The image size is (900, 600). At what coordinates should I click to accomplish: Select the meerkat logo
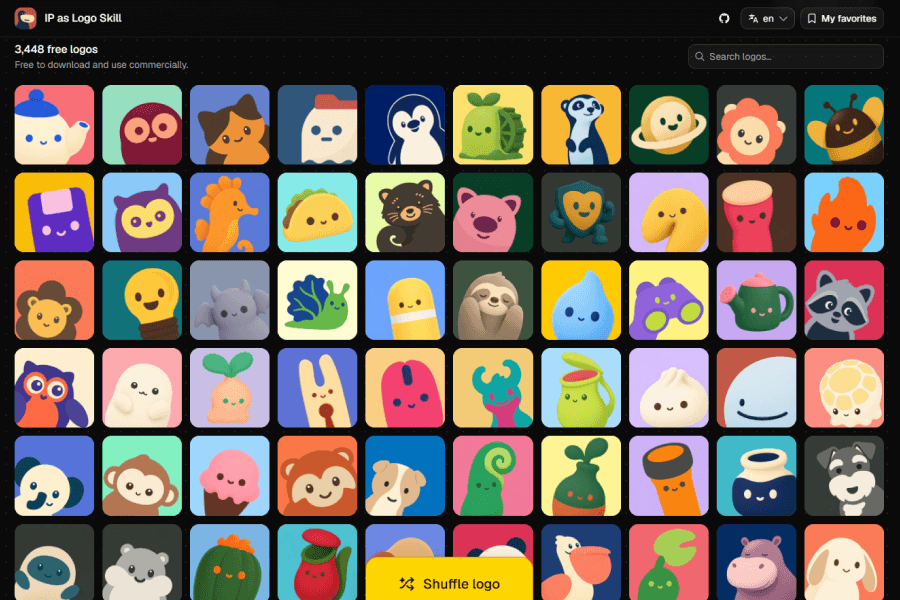coord(581,125)
